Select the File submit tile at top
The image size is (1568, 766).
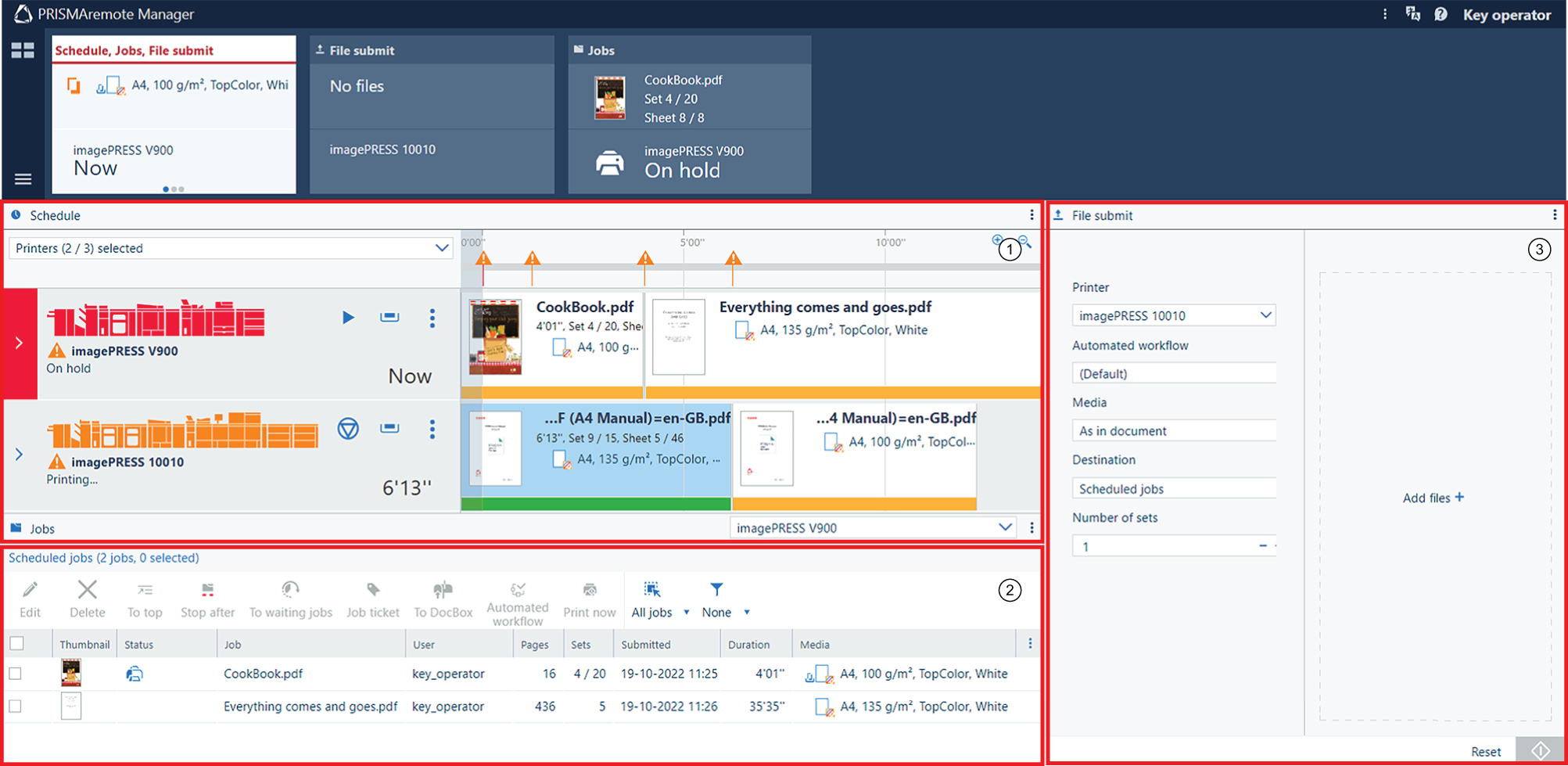(432, 114)
